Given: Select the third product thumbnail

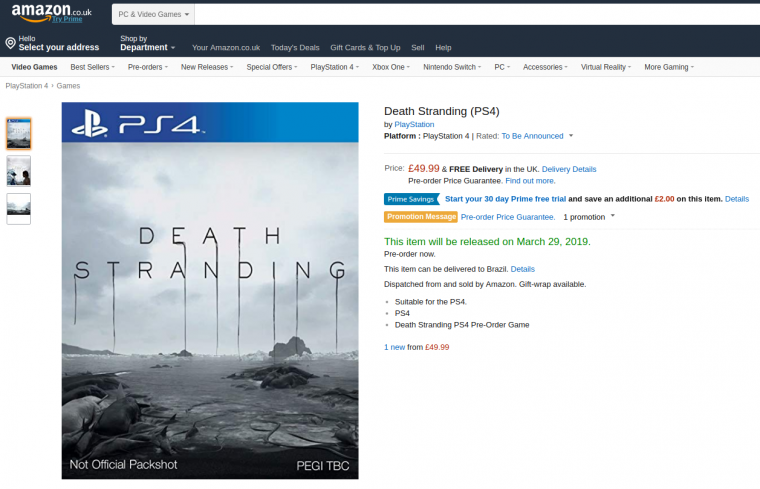Looking at the screenshot, I should [19, 207].
